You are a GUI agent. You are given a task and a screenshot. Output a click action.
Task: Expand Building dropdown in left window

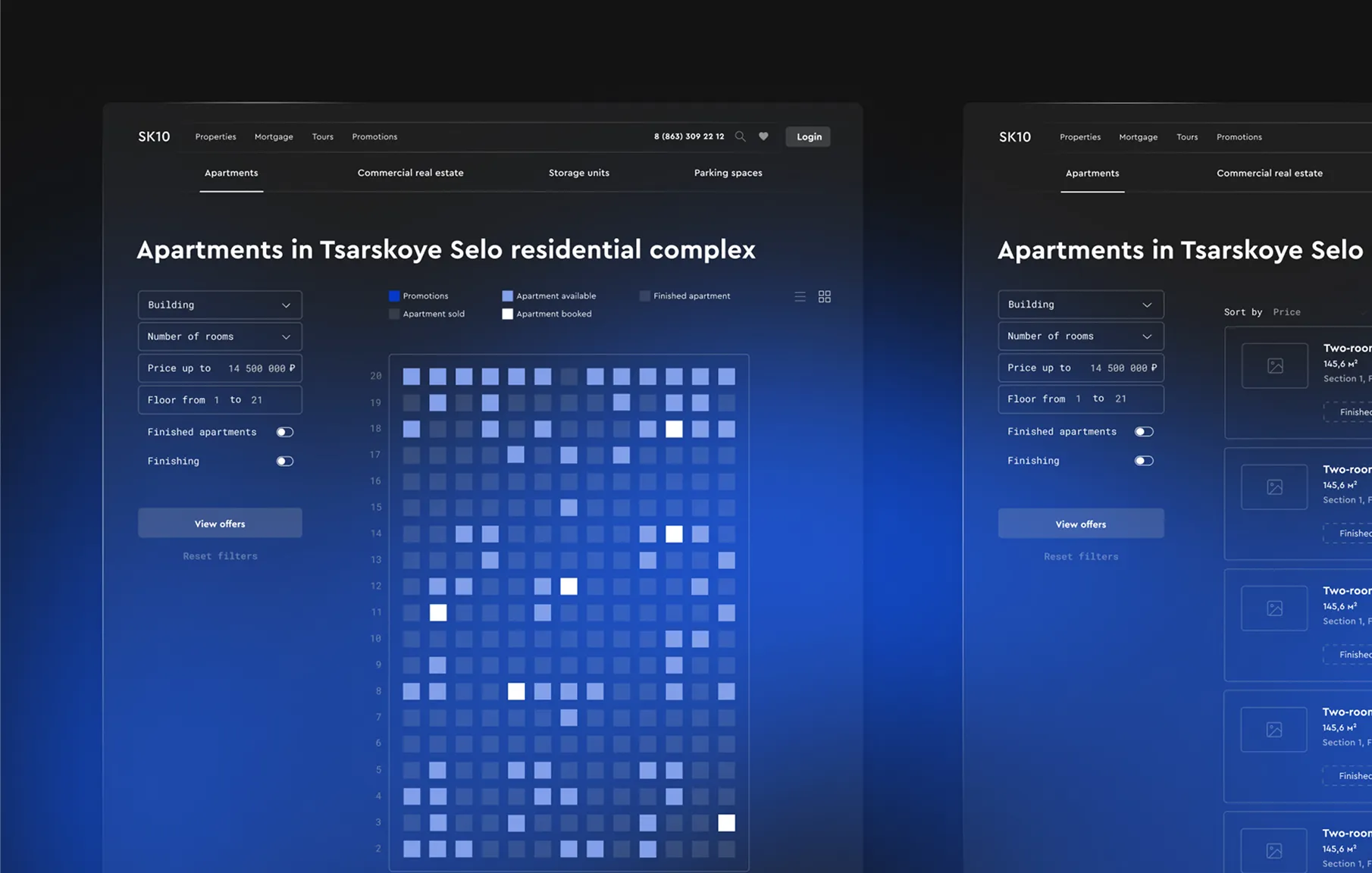pyautogui.click(x=220, y=305)
